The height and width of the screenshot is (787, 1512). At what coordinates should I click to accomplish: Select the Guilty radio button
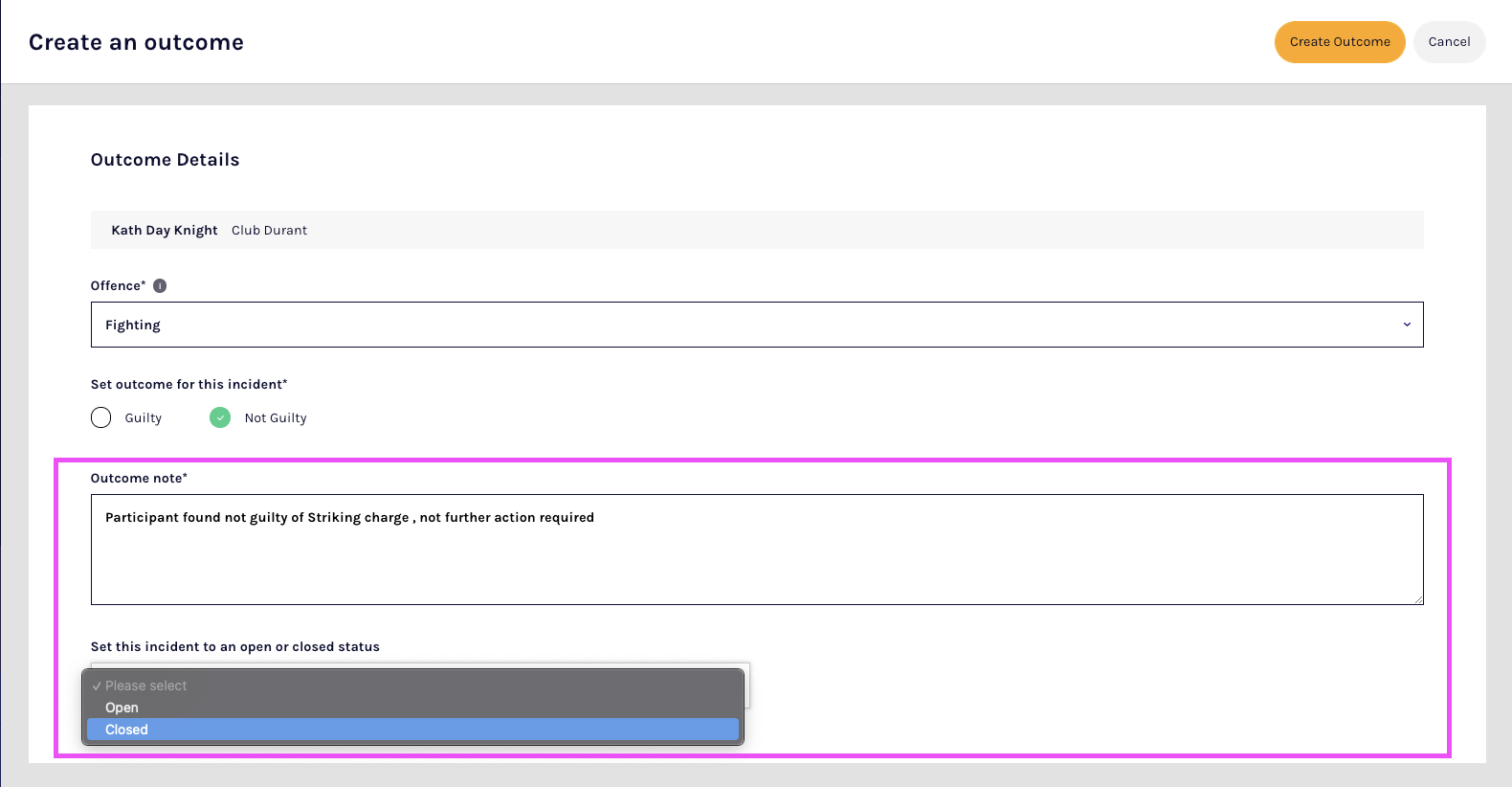pyautogui.click(x=101, y=417)
